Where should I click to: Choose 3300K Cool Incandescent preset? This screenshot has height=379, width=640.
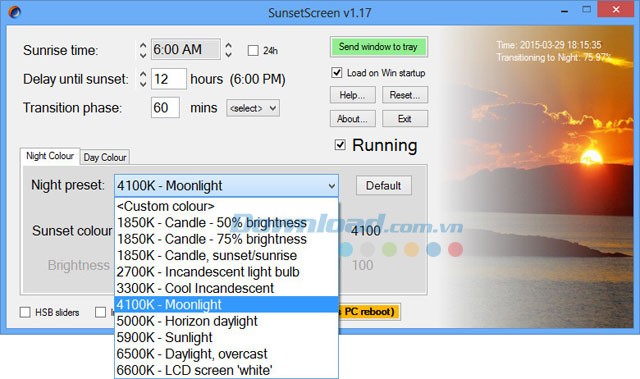coord(227,288)
